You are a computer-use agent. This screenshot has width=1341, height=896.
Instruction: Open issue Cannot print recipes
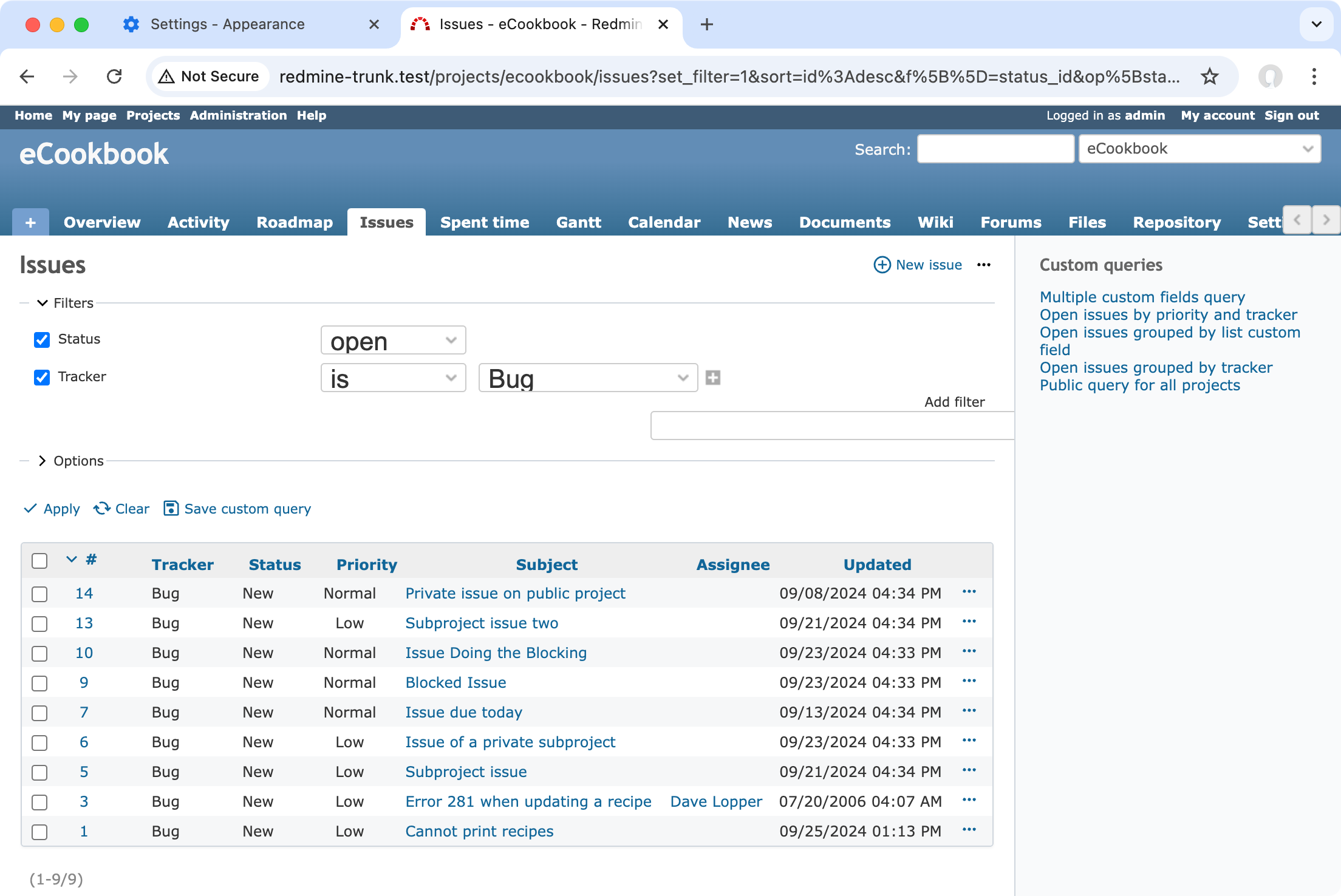[479, 831]
